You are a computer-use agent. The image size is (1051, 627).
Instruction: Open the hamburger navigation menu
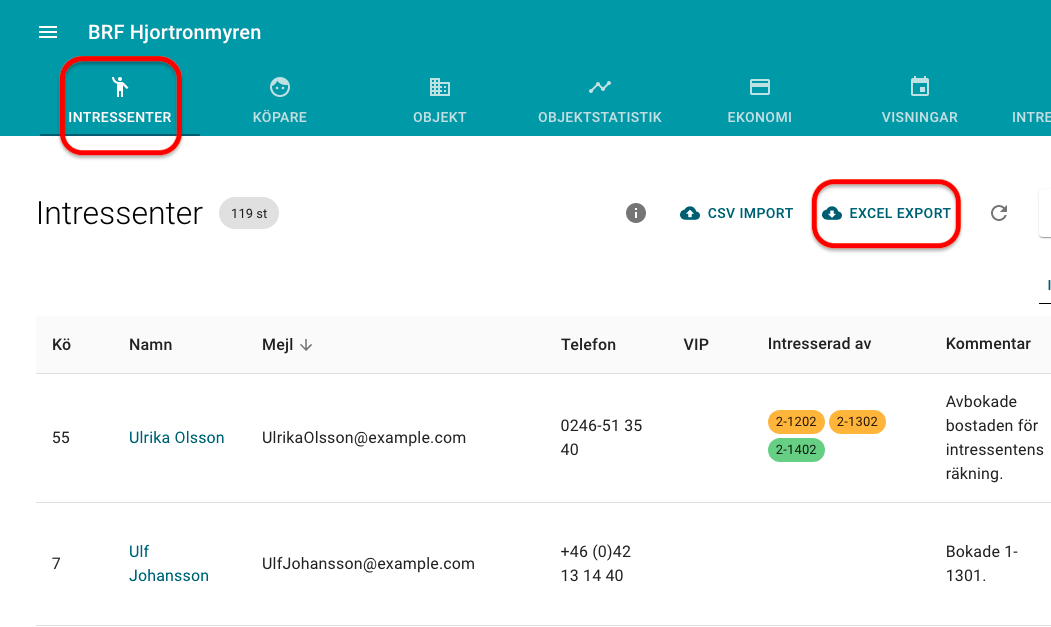pos(48,33)
